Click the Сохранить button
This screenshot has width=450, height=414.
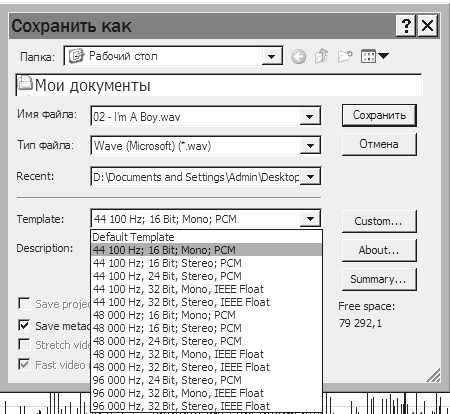pyautogui.click(x=379, y=115)
